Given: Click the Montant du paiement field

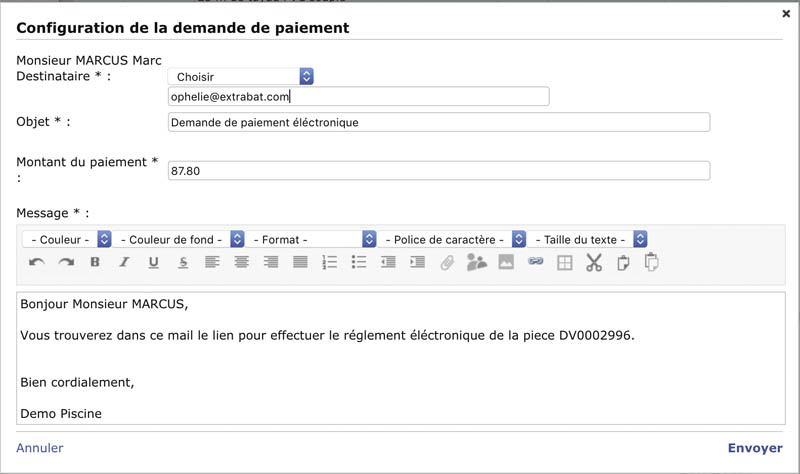Looking at the screenshot, I should point(438,171).
